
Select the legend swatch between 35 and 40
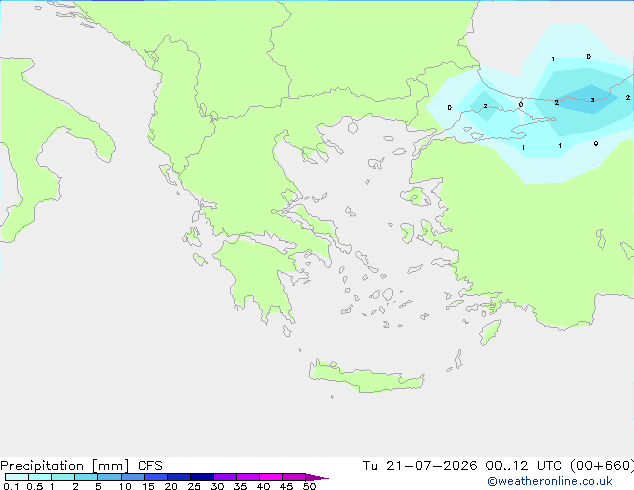tap(248, 477)
